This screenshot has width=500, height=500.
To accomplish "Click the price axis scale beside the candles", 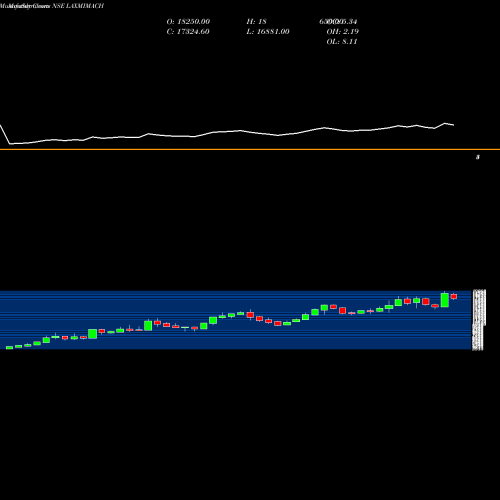I will pos(479,320).
